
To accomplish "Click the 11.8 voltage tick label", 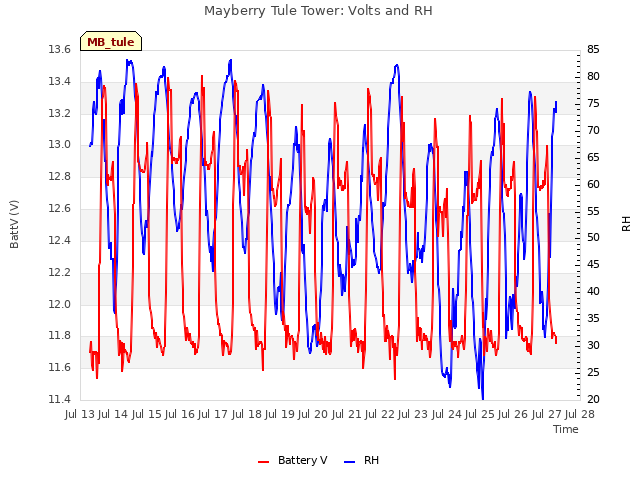I will tap(60, 336).
